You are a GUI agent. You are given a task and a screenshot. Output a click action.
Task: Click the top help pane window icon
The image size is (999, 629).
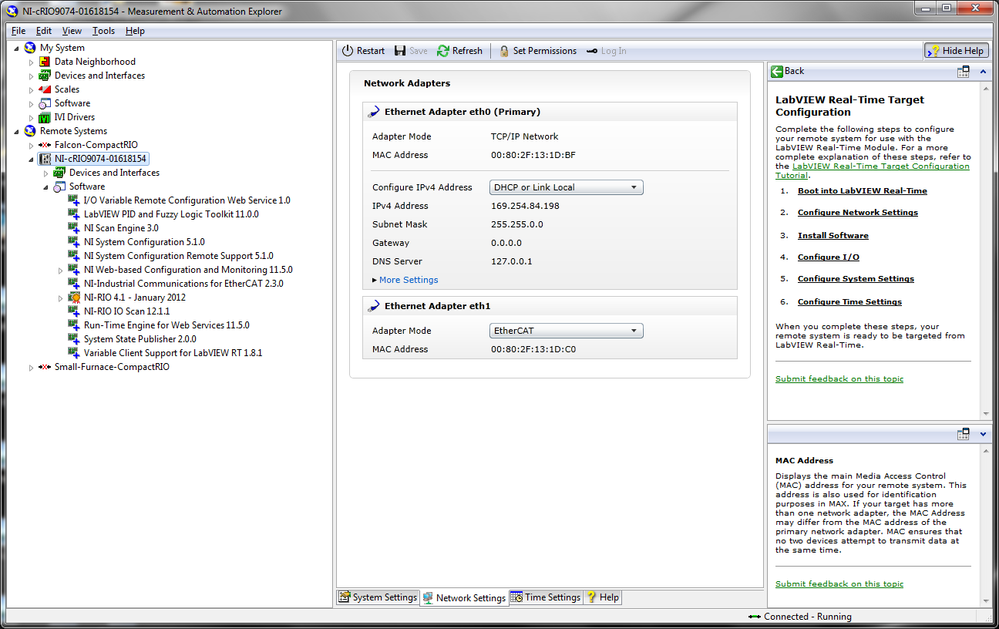pos(963,72)
